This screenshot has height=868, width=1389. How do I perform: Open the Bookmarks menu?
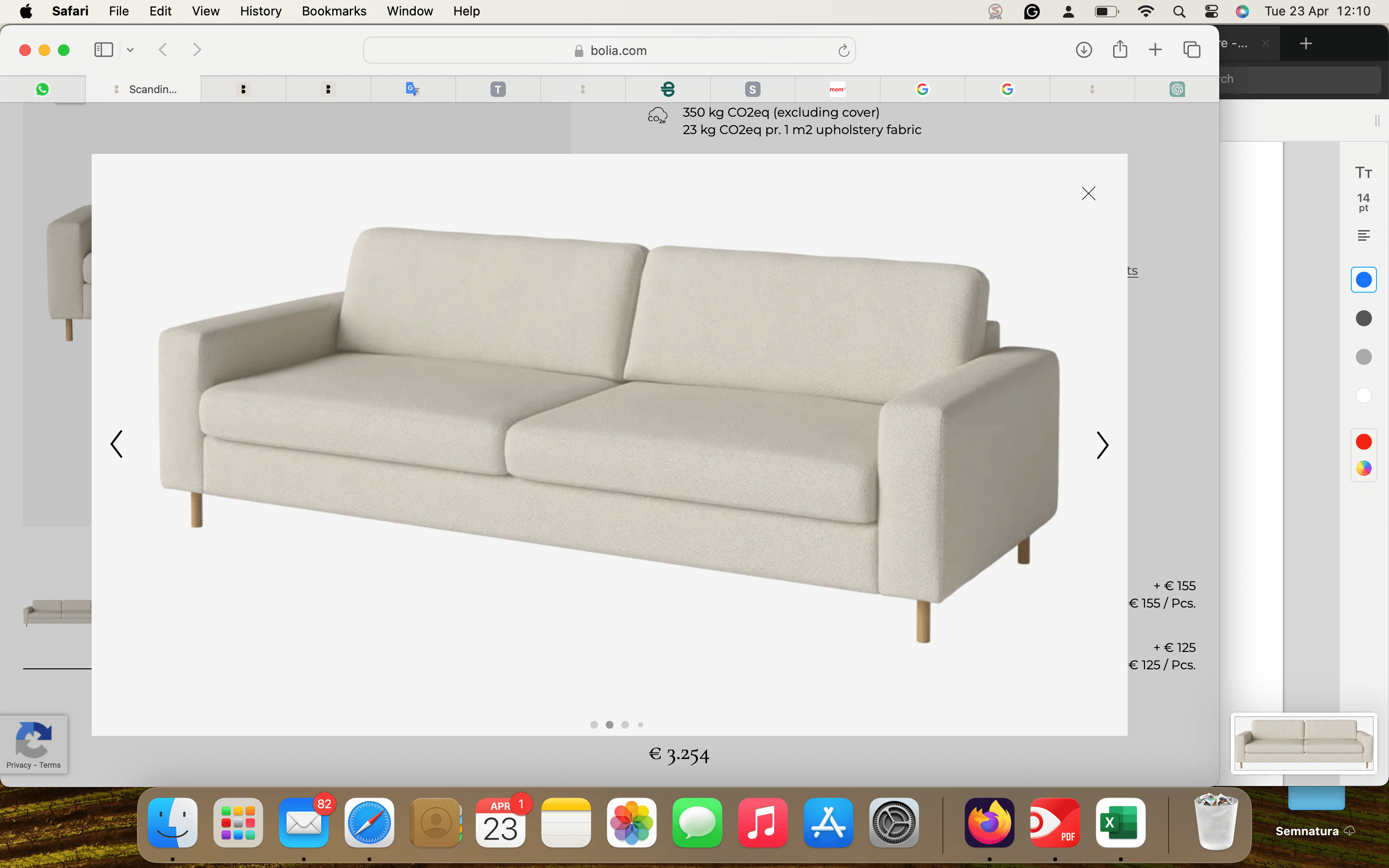click(x=333, y=11)
